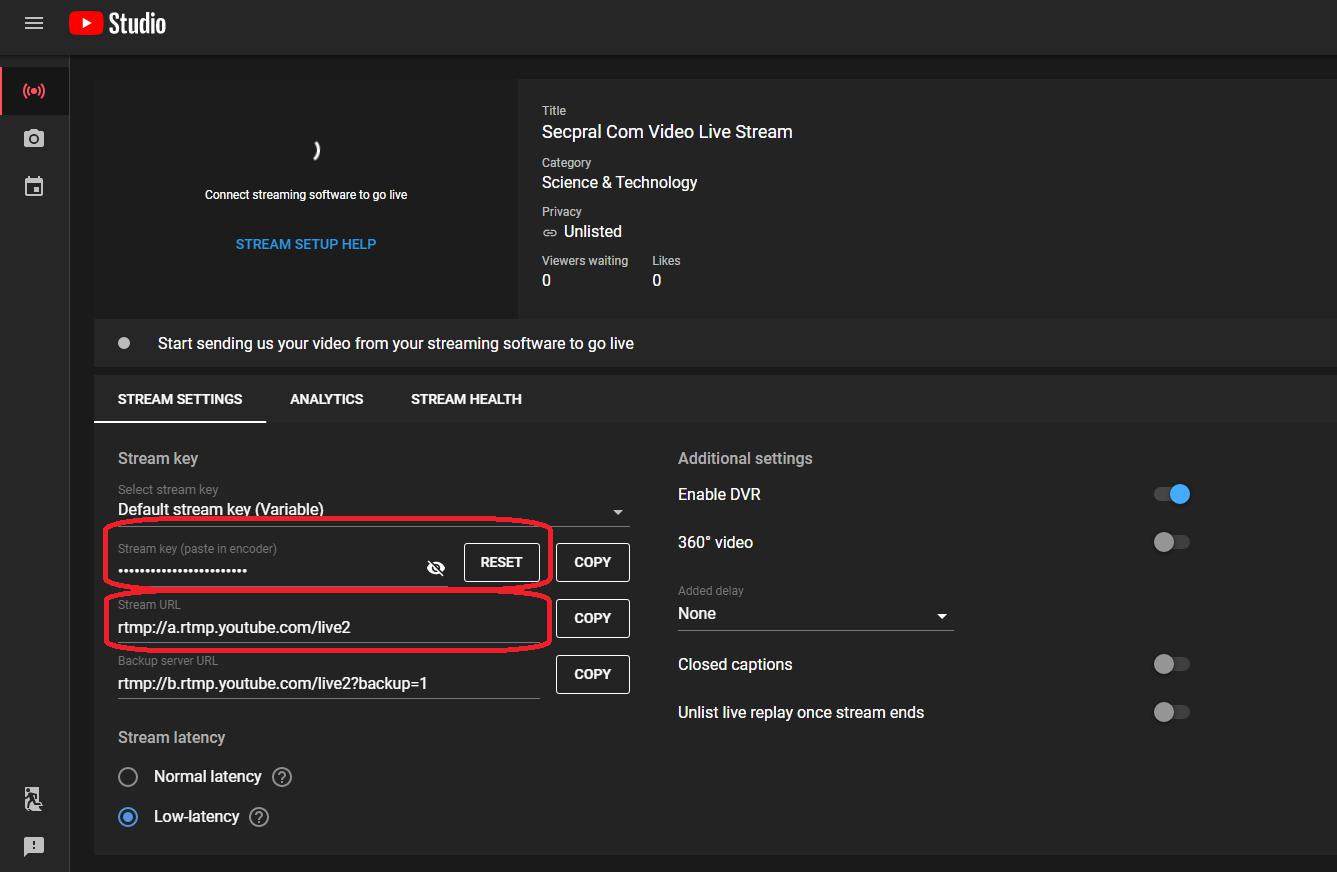The height and width of the screenshot is (872, 1337).
Task: Switch to the Stream Health tab
Action: 466,399
